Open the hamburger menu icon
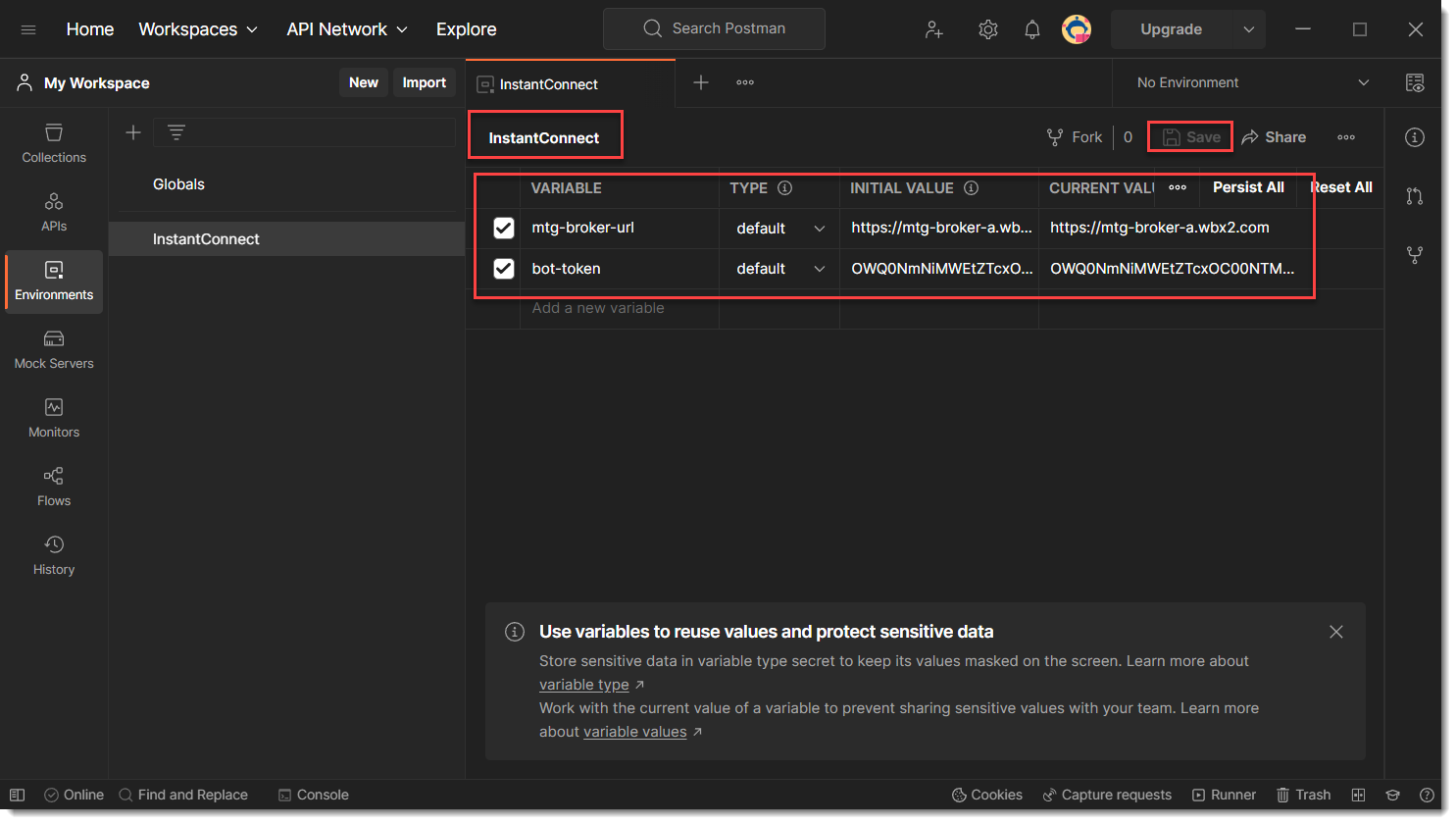 click(28, 29)
